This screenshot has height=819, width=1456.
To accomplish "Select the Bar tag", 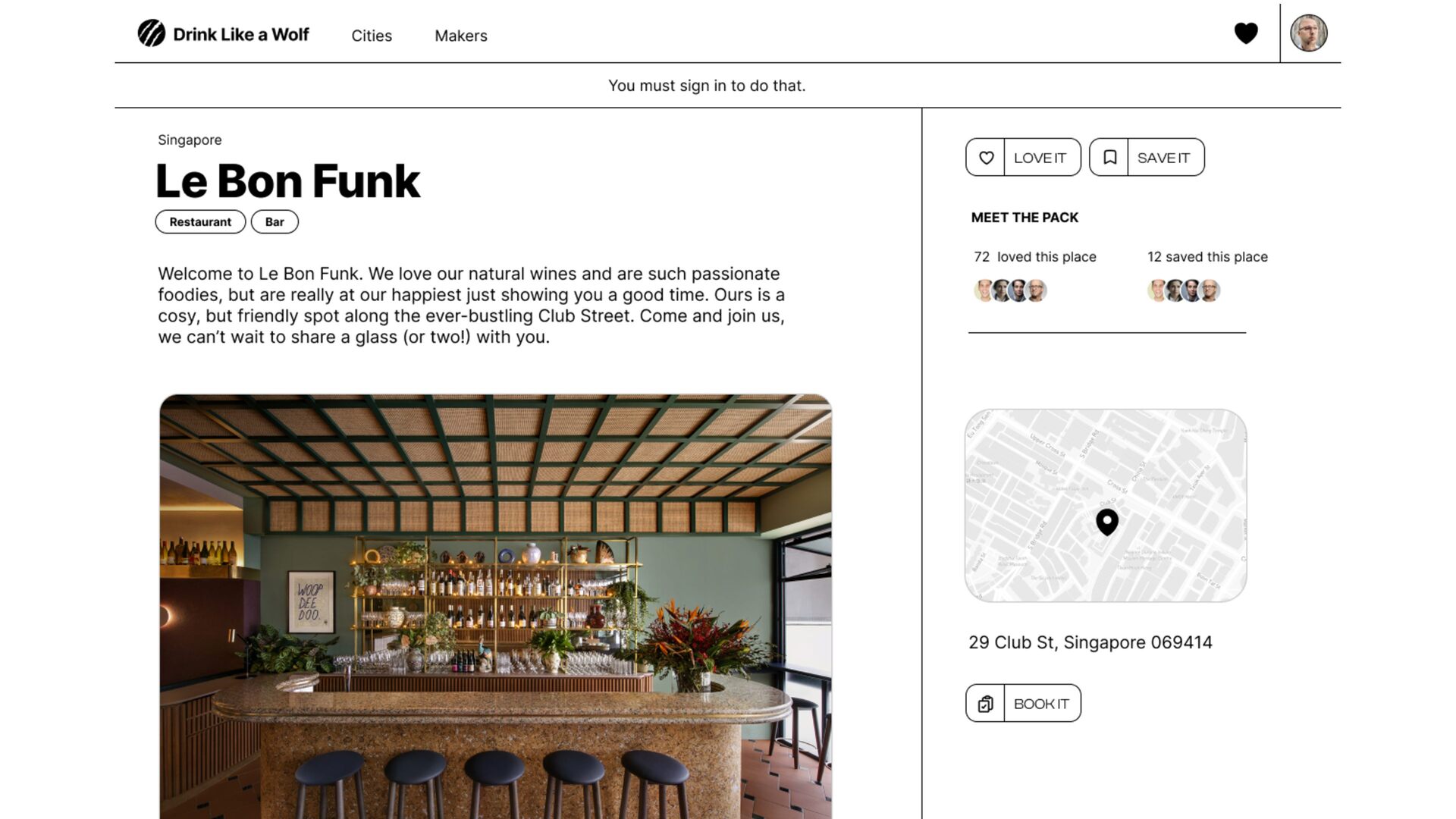I will pyautogui.click(x=275, y=221).
